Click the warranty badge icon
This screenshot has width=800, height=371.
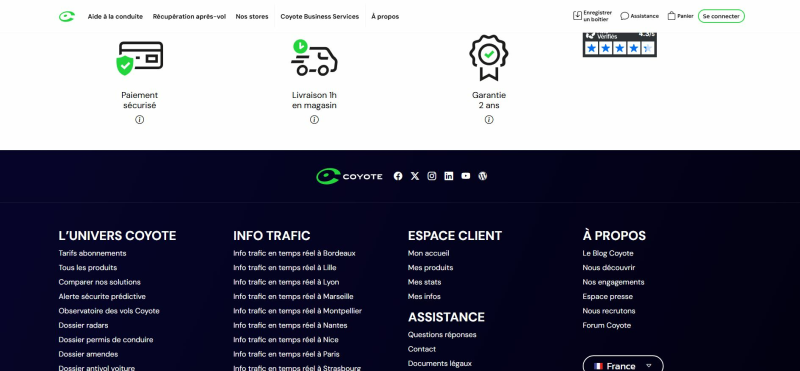pyautogui.click(x=489, y=58)
